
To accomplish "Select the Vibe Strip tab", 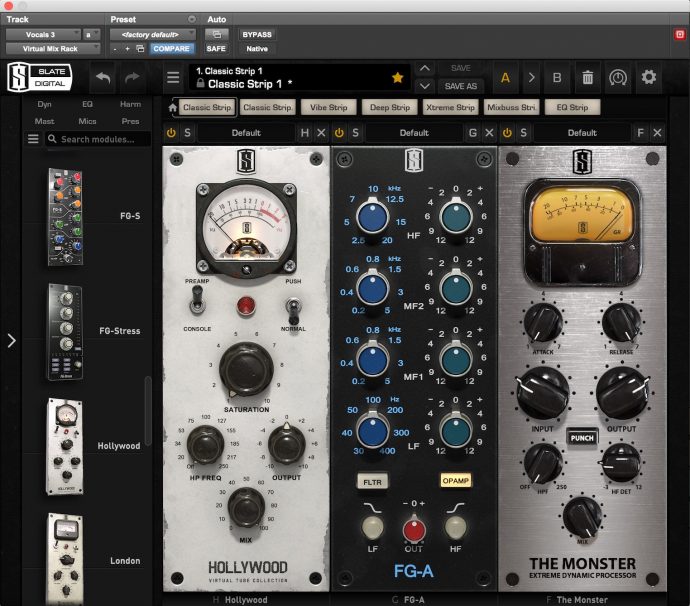I will pyautogui.click(x=329, y=107).
